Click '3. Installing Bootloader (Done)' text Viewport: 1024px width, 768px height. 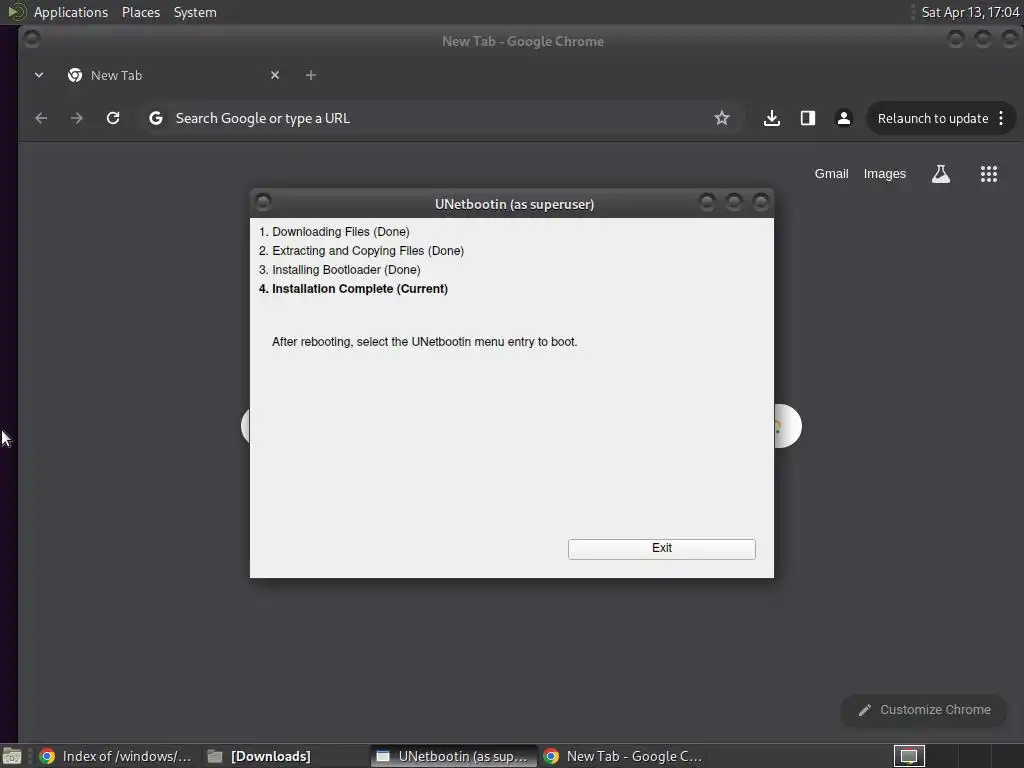pos(340,270)
